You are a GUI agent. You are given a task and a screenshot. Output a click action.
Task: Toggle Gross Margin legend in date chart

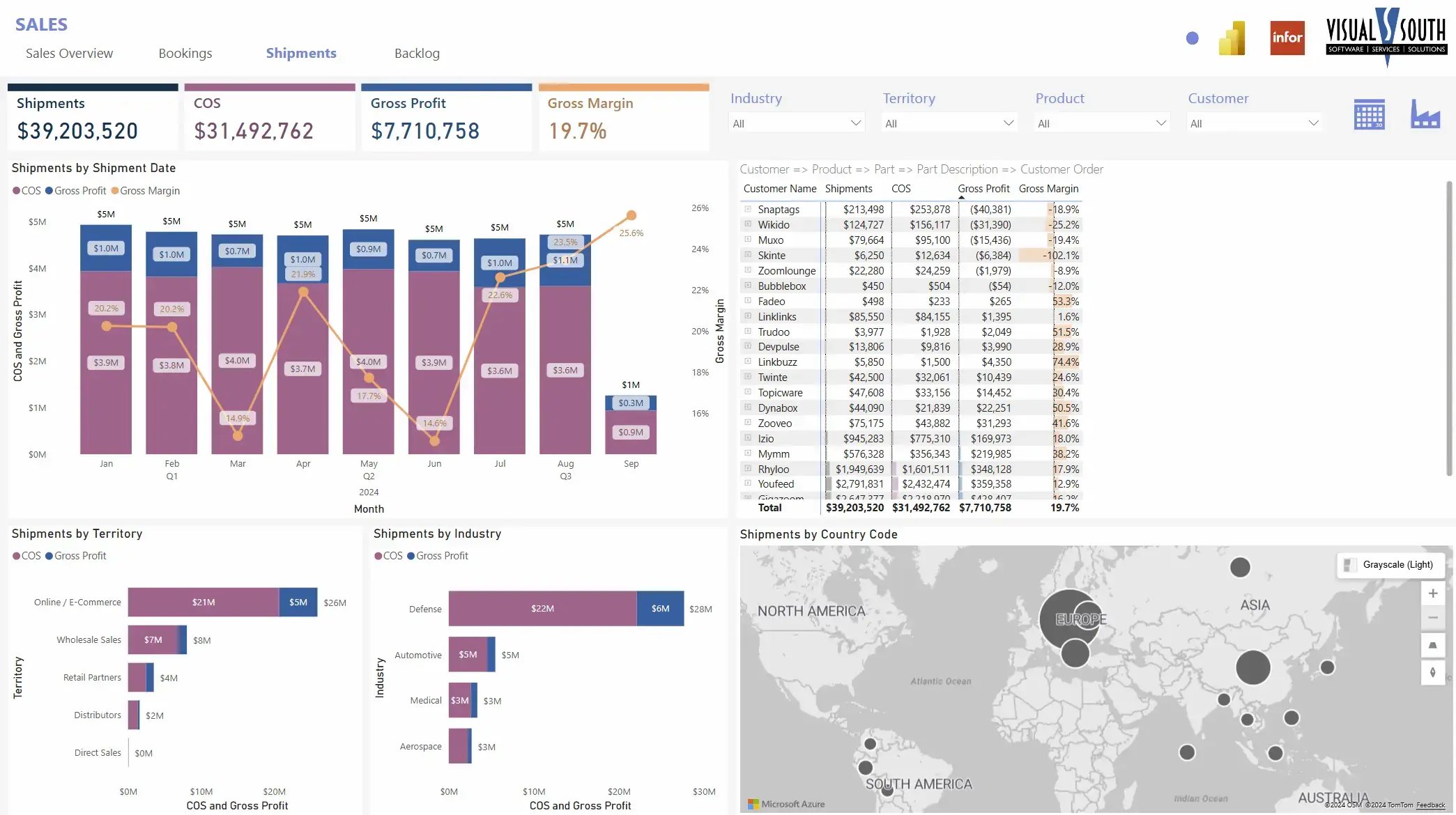pyautogui.click(x=146, y=191)
